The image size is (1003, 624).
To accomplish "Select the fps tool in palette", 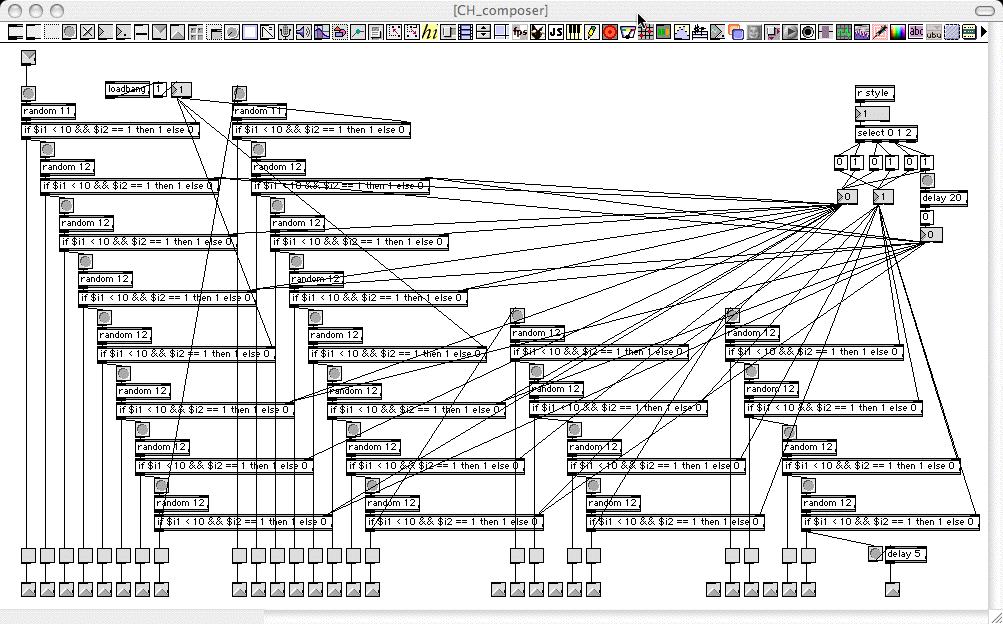I will tap(520, 31).
